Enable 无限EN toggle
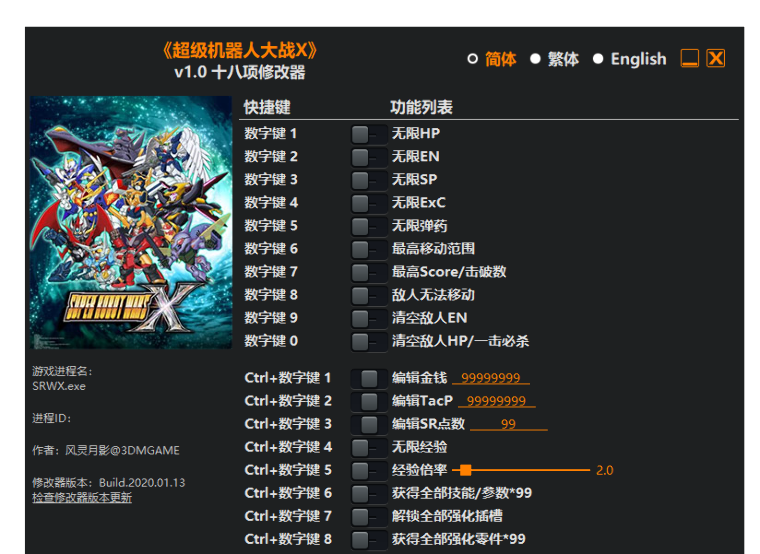The height and width of the screenshot is (554, 760). click(369, 157)
